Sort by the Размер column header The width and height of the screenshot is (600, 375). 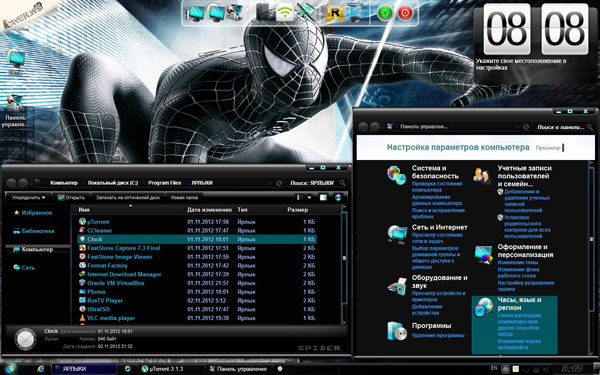pyautogui.click(x=298, y=210)
